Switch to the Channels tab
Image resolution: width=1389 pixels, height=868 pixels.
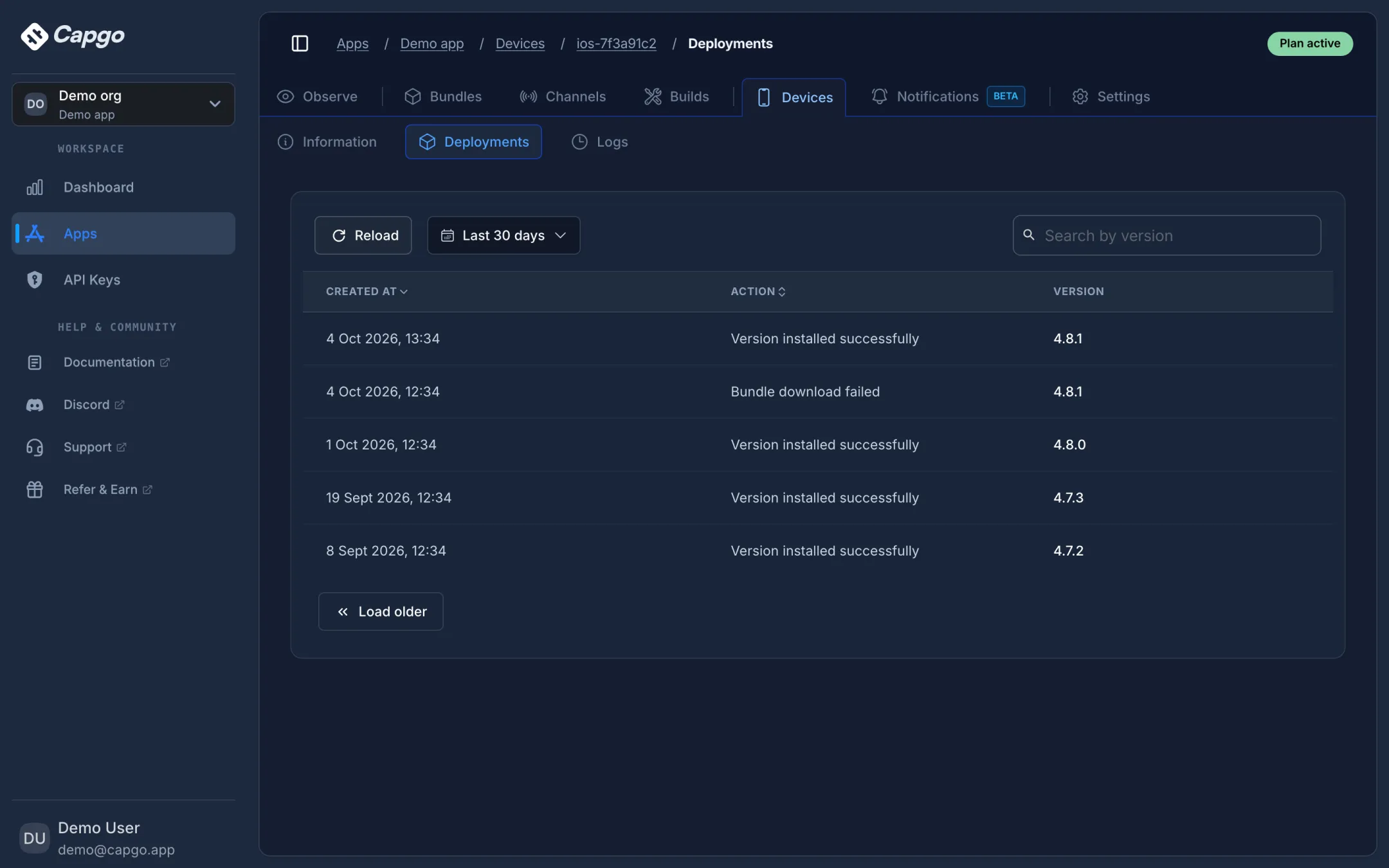pos(563,96)
